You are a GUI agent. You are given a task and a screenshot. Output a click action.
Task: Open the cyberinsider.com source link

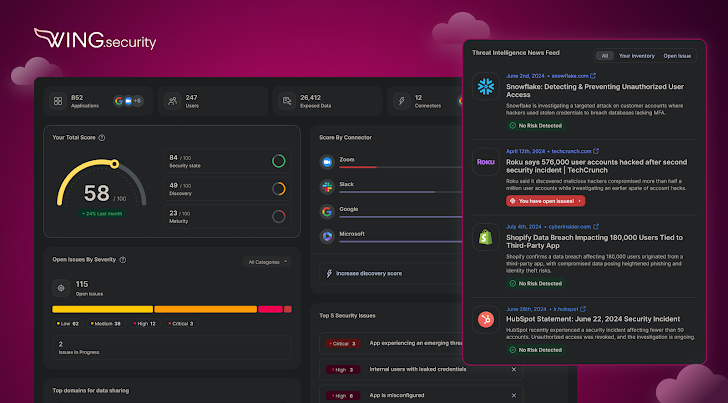click(570, 227)
